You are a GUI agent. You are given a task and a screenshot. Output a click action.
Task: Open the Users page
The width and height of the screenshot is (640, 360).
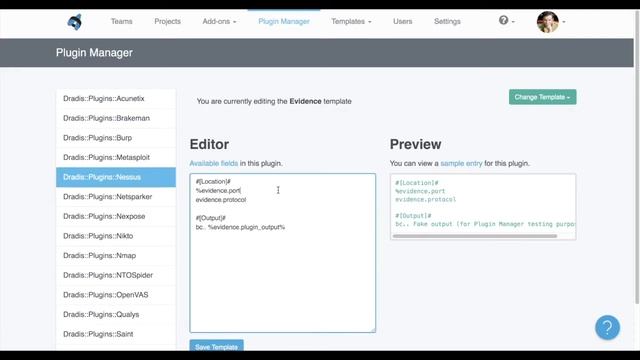click(x=402, y=21)
